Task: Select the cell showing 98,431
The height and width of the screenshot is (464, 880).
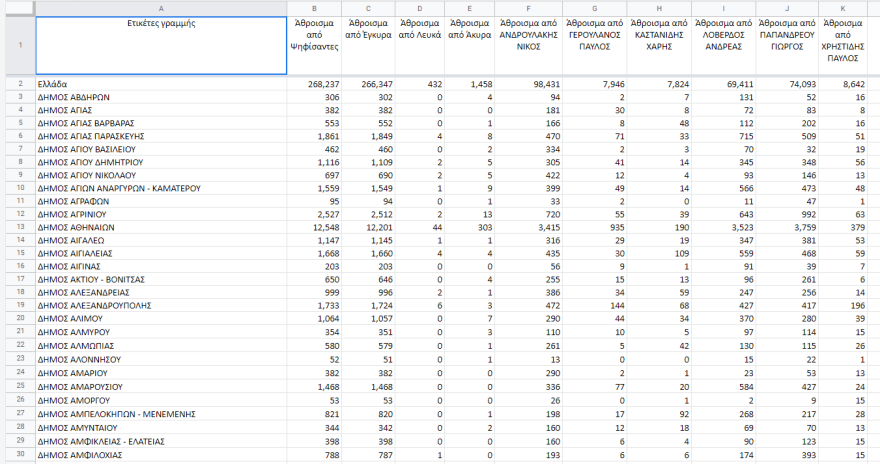Action: click(x=527, y=84)
